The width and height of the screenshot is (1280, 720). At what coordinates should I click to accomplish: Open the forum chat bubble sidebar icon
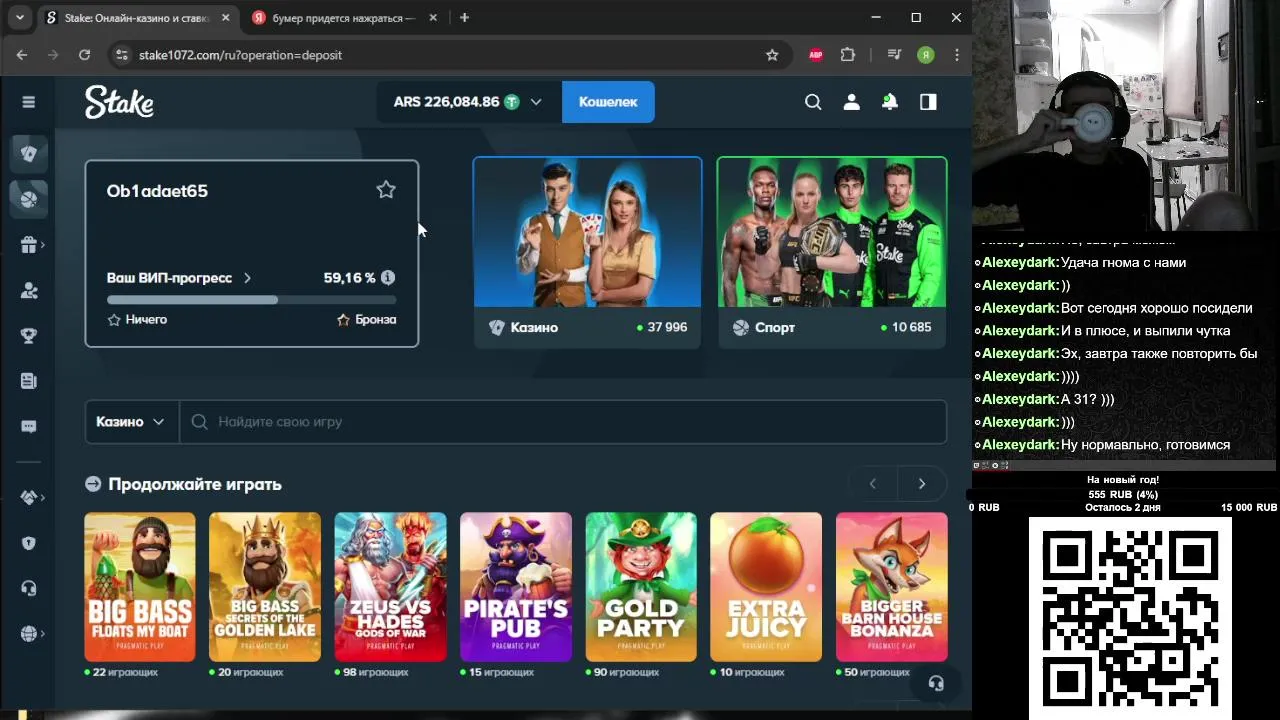click(x=28, y=427)
